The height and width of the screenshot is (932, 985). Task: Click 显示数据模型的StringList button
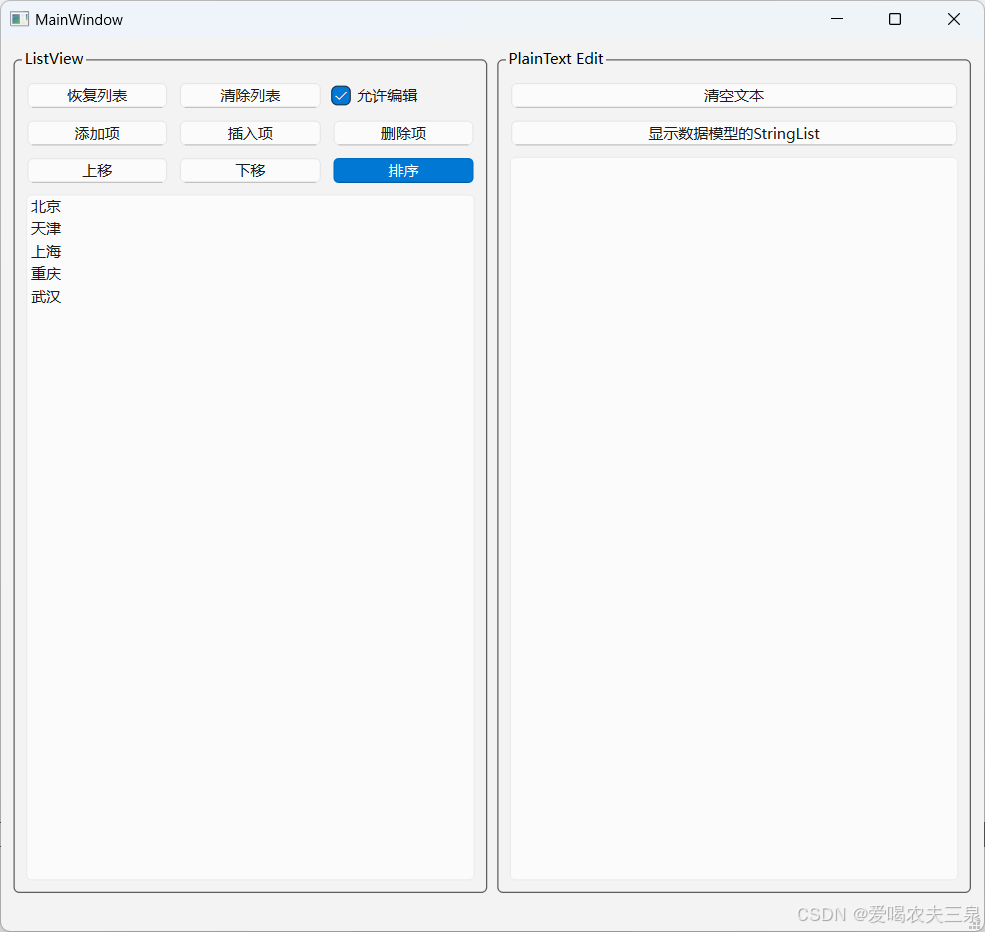734,133
